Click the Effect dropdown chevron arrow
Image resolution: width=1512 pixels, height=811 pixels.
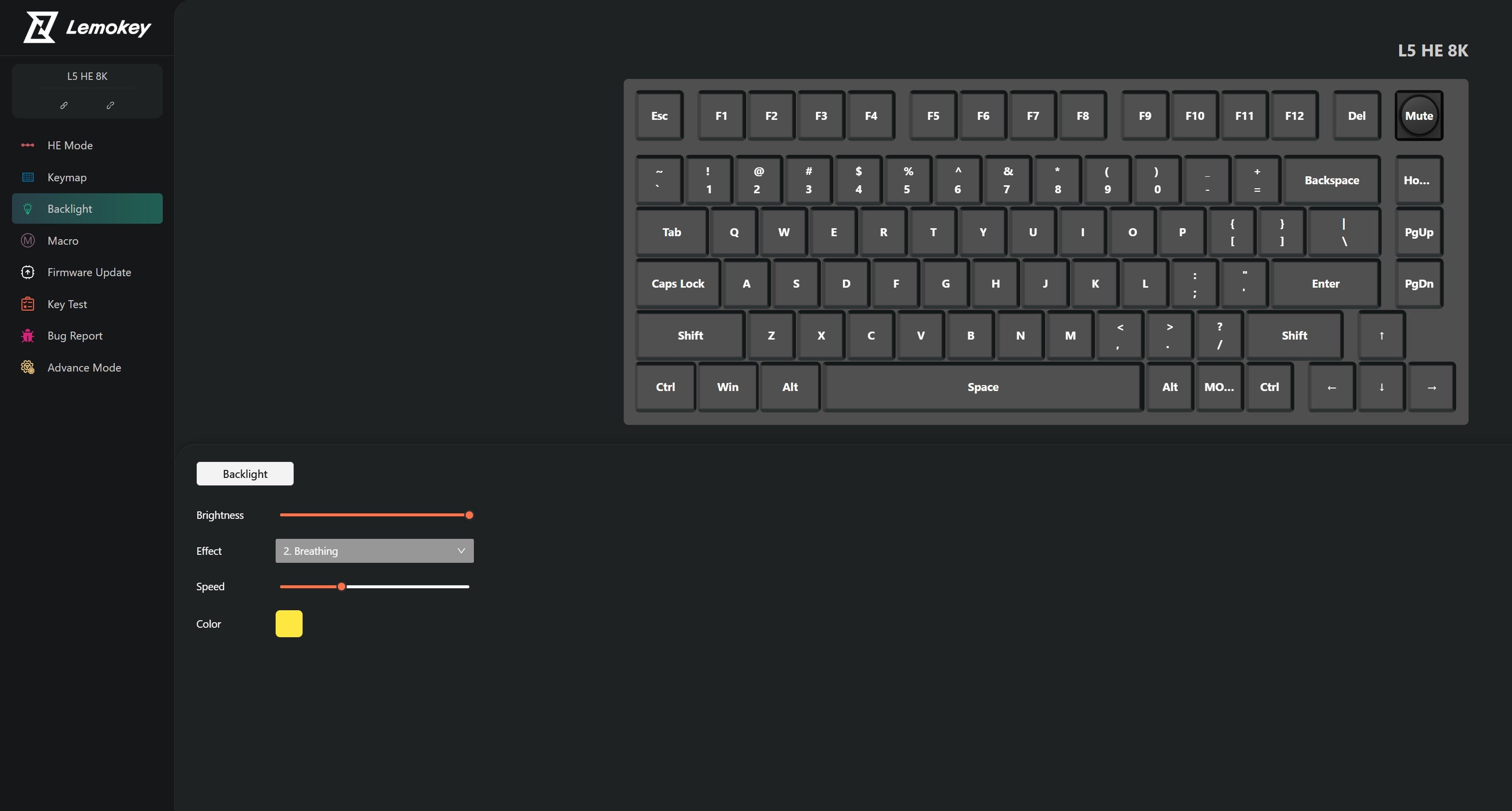coord(461,551)
